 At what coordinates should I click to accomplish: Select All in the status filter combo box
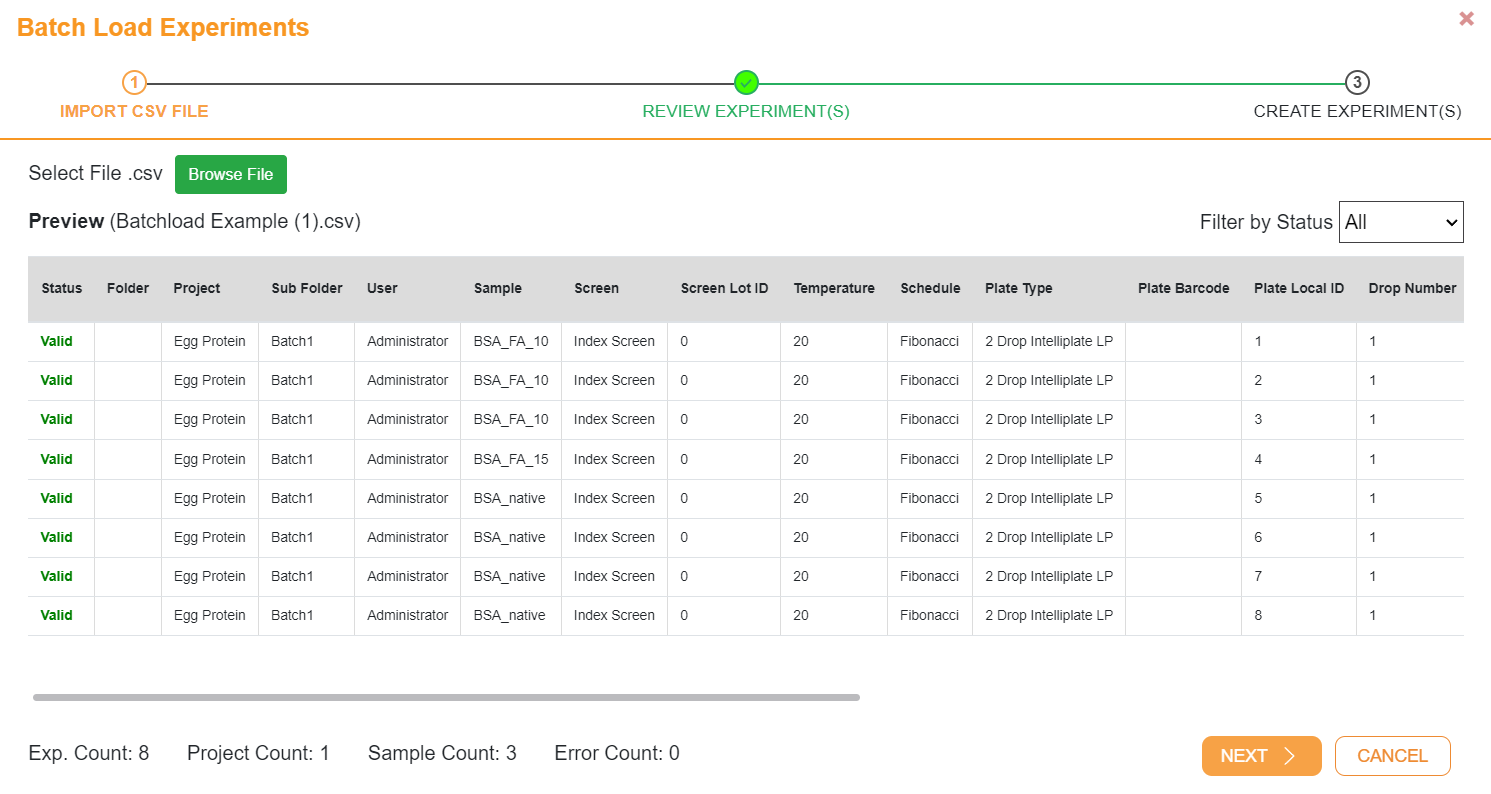coord(1400,221)
